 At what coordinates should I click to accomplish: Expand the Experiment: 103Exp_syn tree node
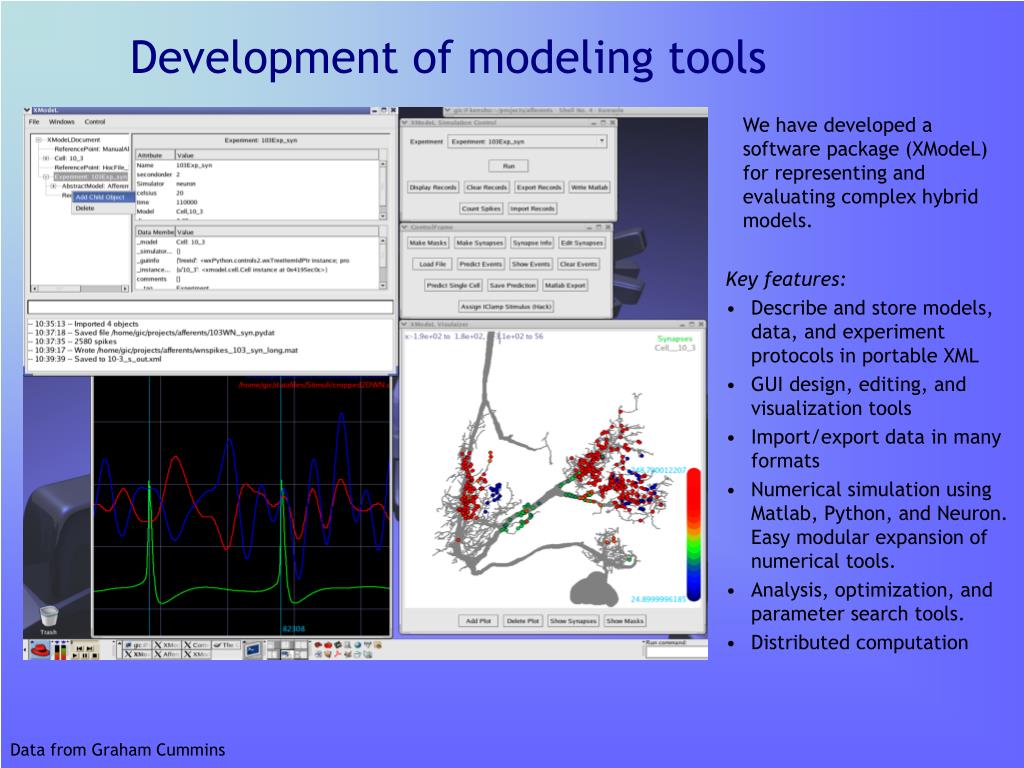pos(46,176)
